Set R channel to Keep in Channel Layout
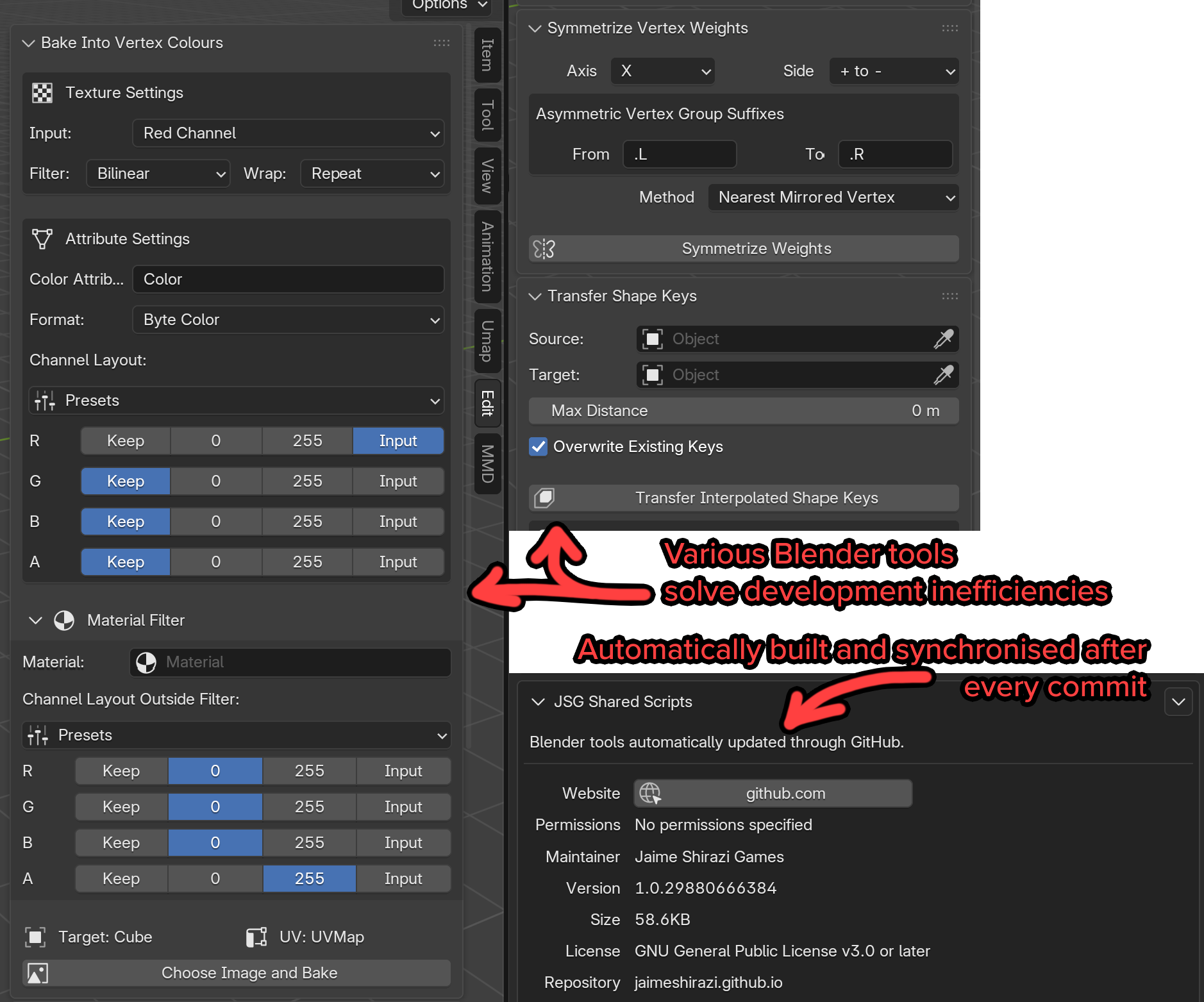The height and width of the screenshot is (1002, 1204). (x=126, y=441)
